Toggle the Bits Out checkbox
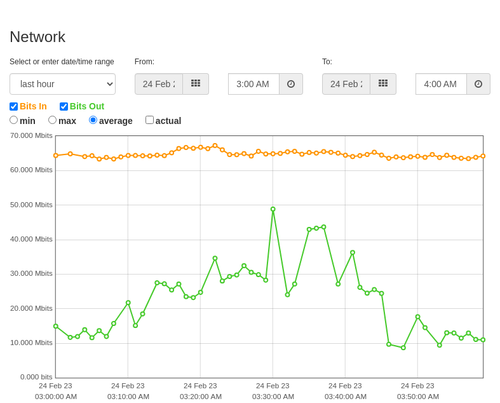This screenshot has width=500, height=403. tap(64, 106)
